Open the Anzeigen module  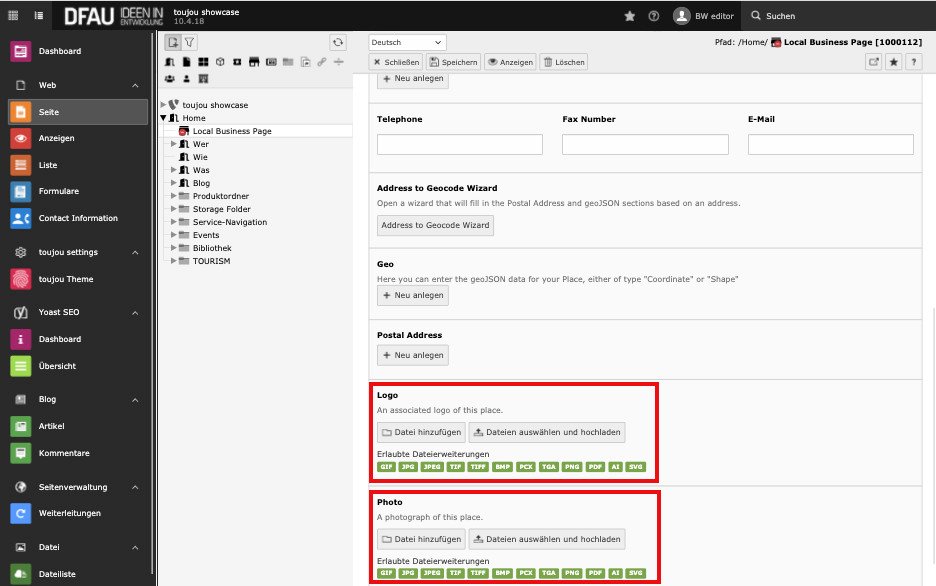[78, 138]
